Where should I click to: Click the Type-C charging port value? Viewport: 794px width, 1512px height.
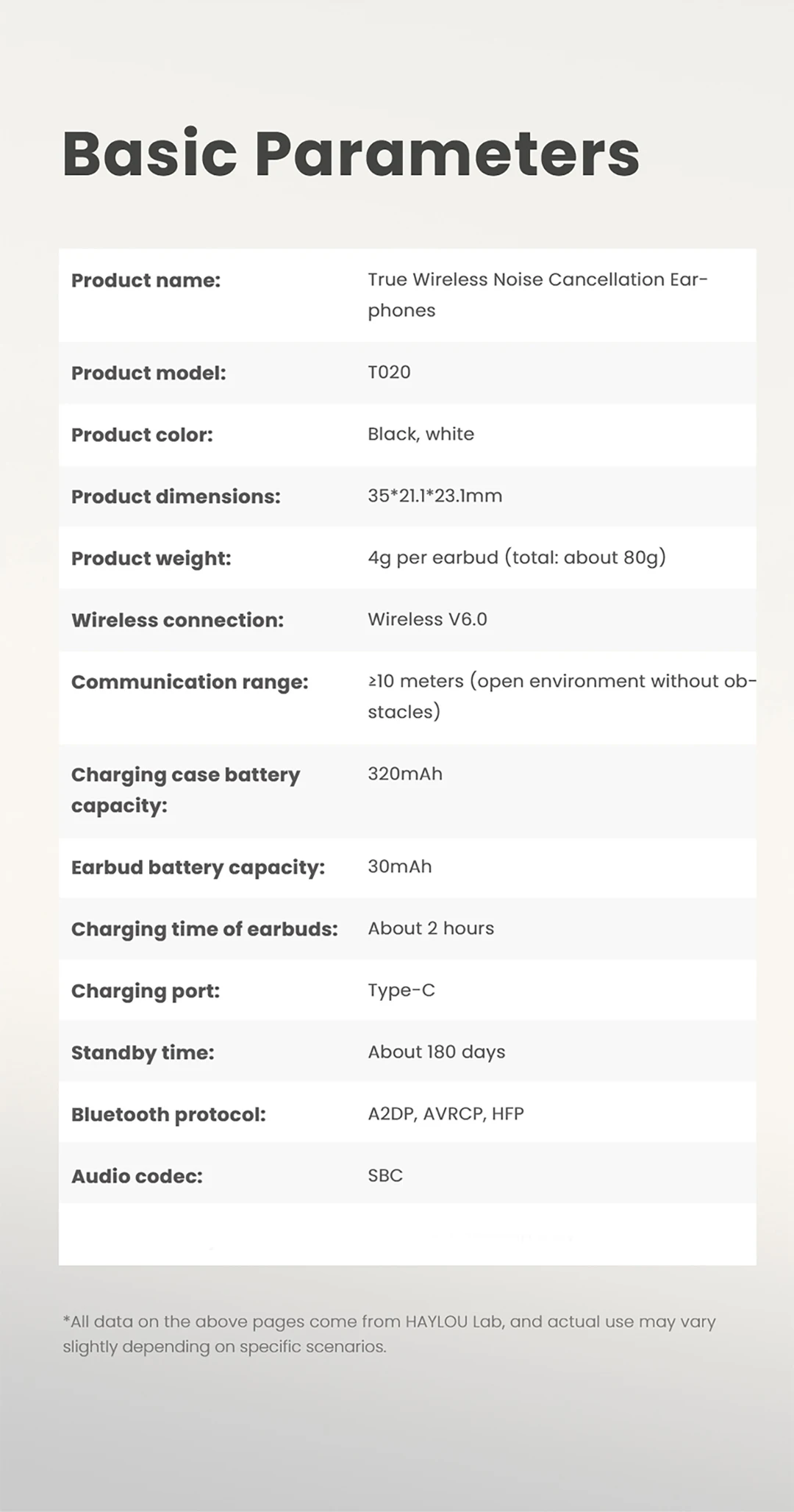click(x=401, y=990)
